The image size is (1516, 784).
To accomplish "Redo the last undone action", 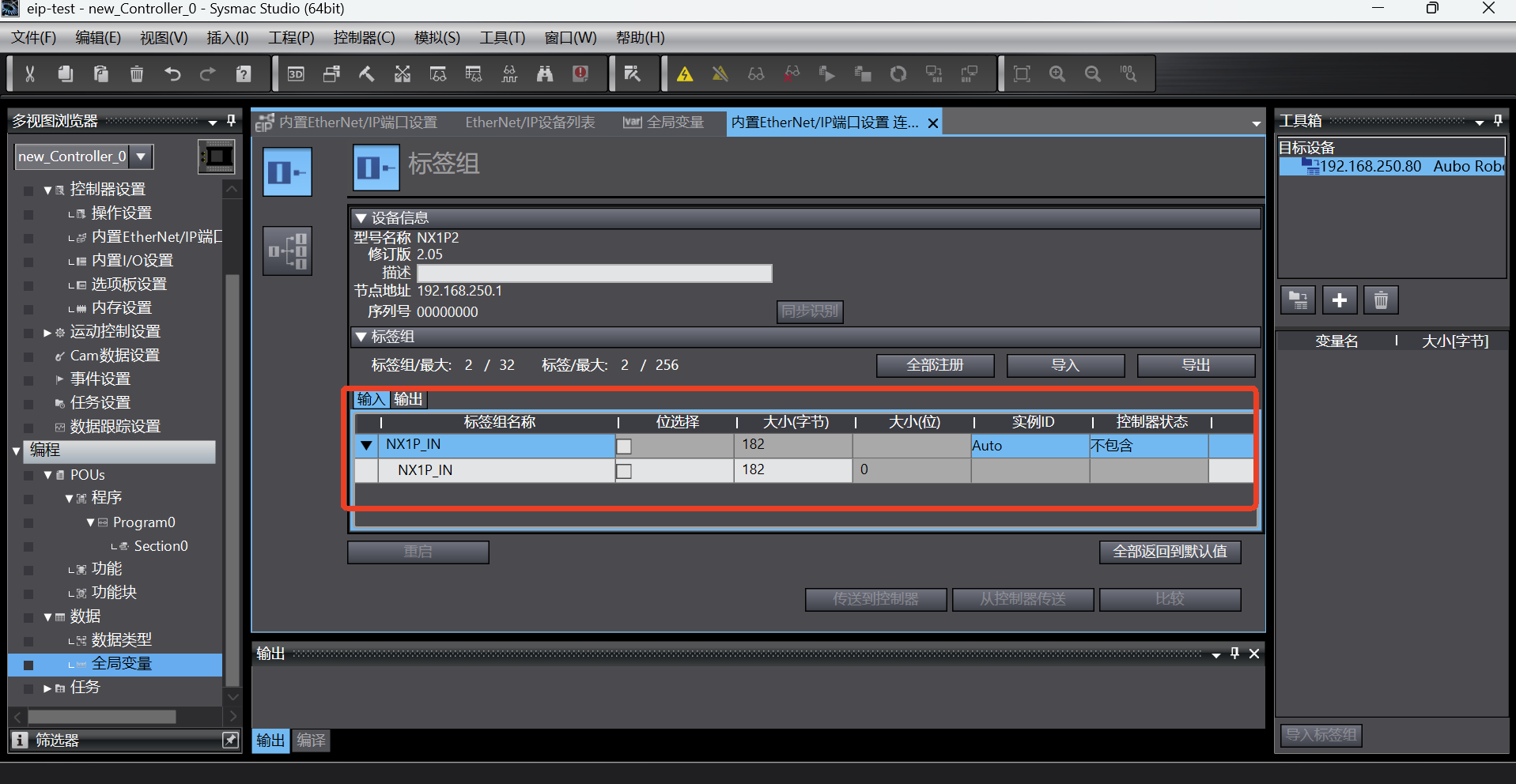I will (x=208, y=74).
